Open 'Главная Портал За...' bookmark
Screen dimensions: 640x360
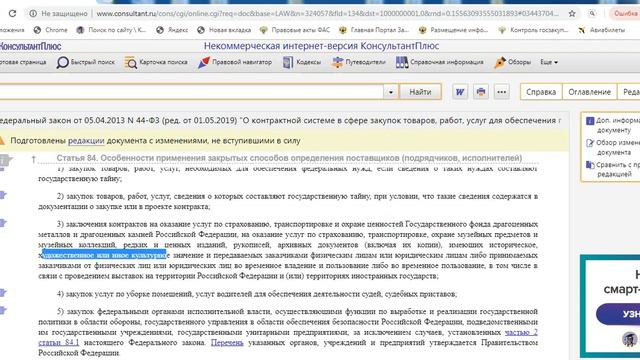click(374, 30)
